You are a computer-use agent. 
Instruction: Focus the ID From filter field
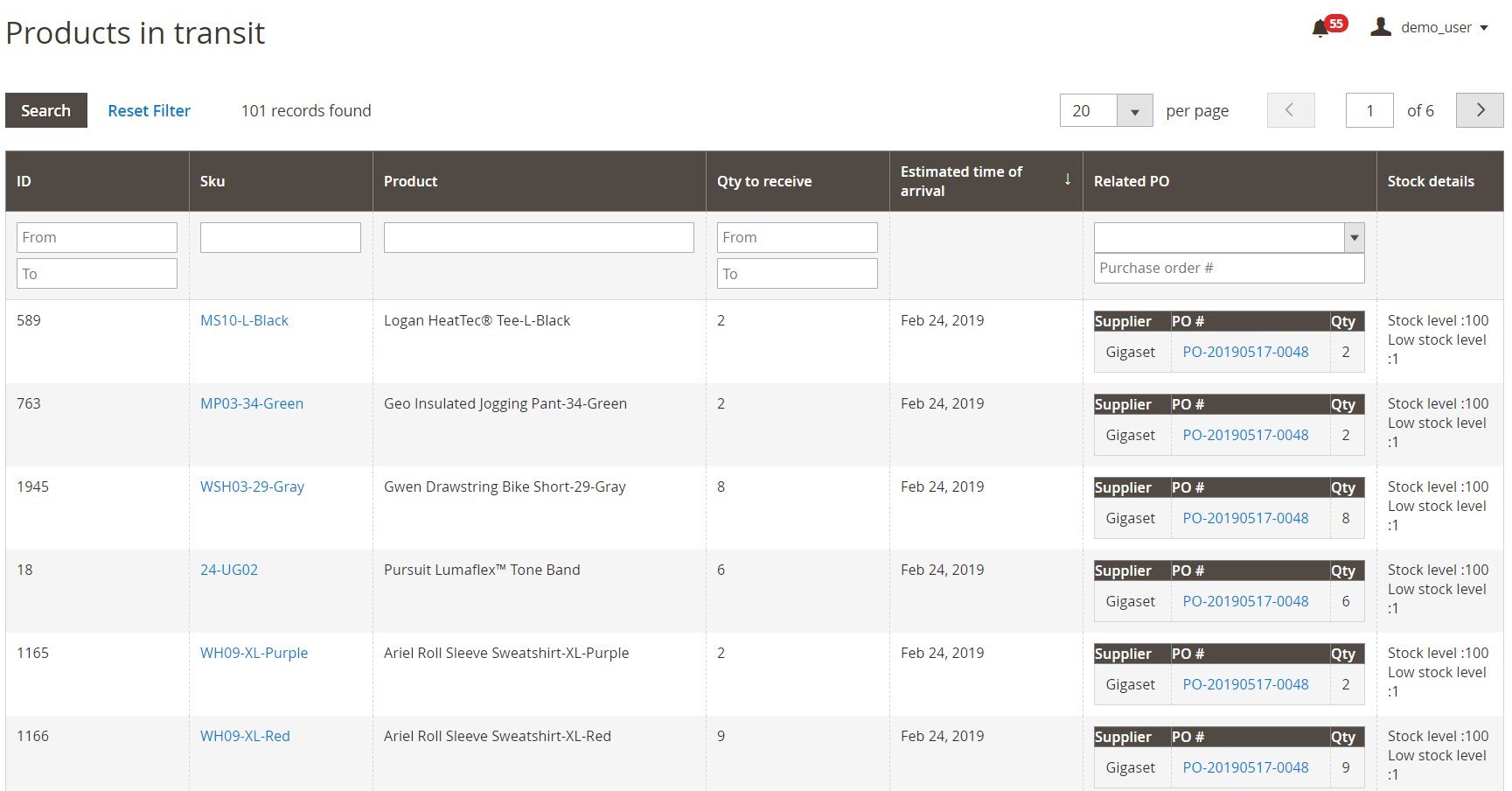[97, 237]
